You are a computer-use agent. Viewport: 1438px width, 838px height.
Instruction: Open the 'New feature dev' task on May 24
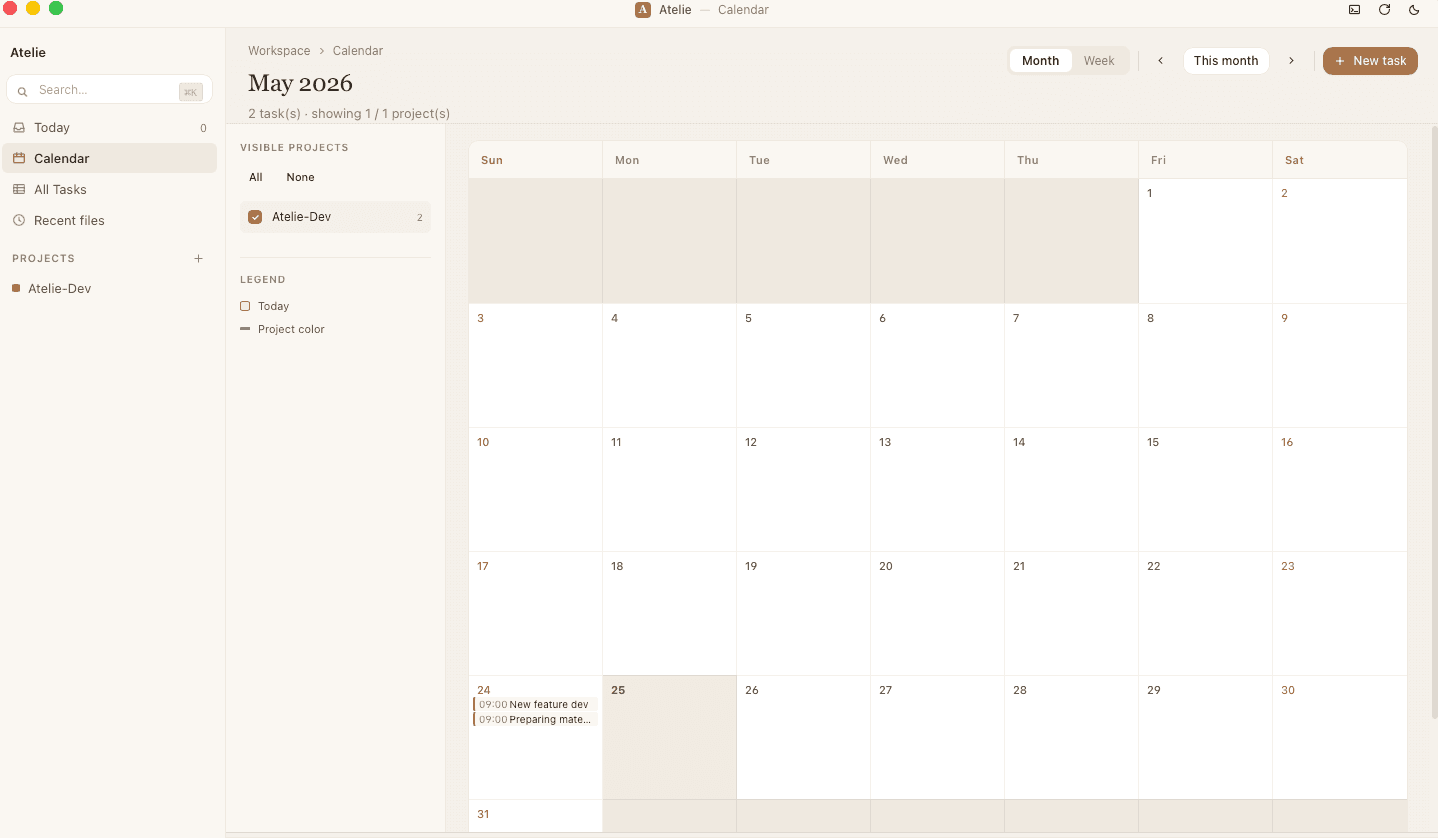[x=535, y=705]
